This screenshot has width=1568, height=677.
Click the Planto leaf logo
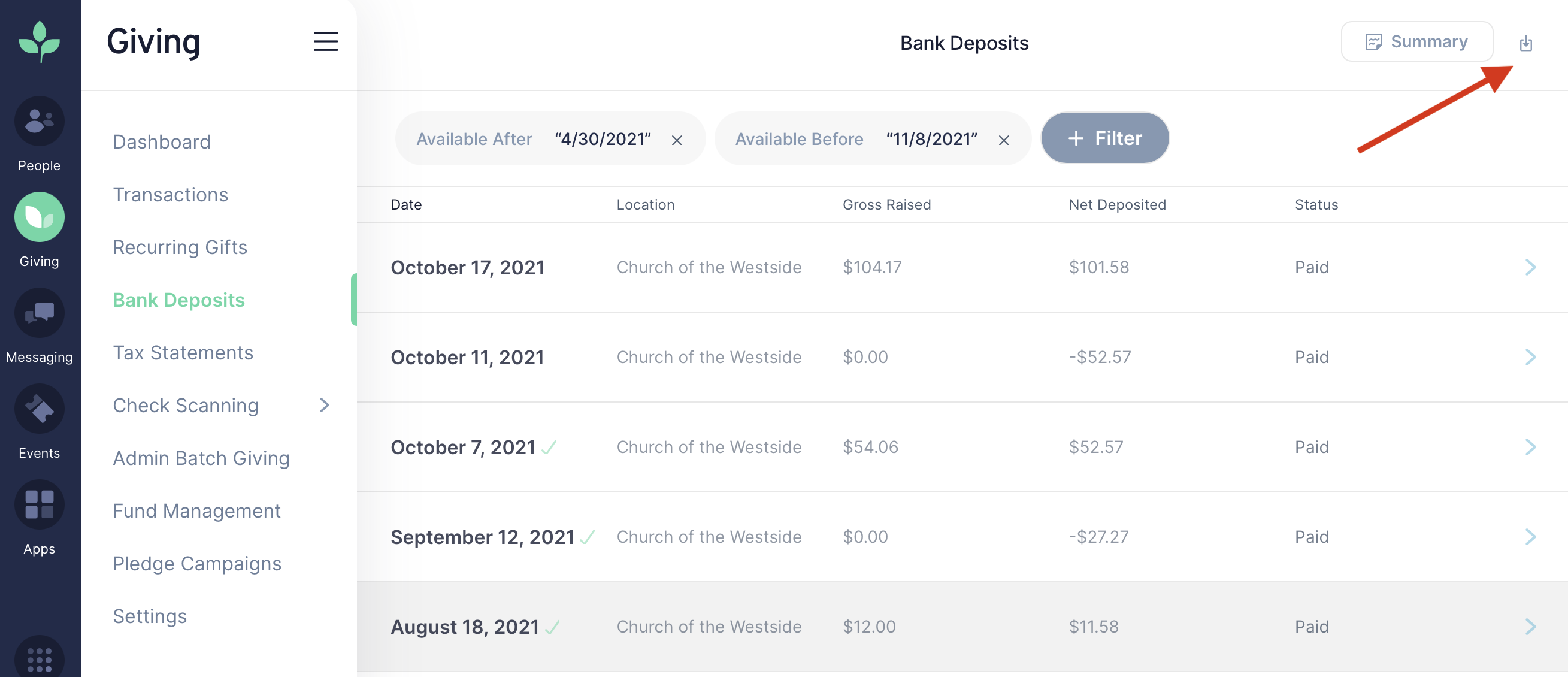coord(39,41)
